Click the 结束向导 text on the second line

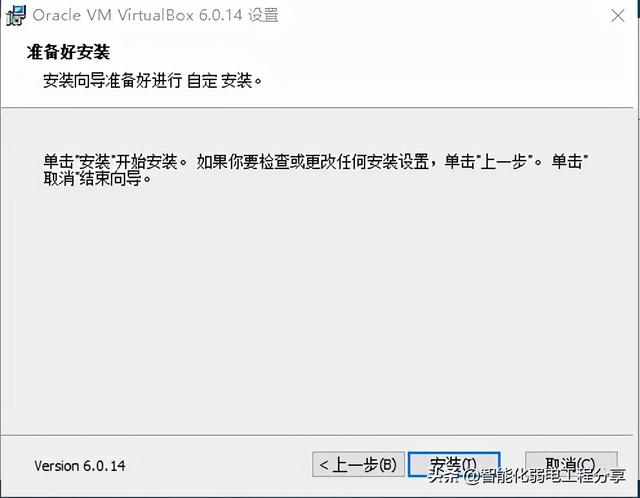(x=110, y=178)
